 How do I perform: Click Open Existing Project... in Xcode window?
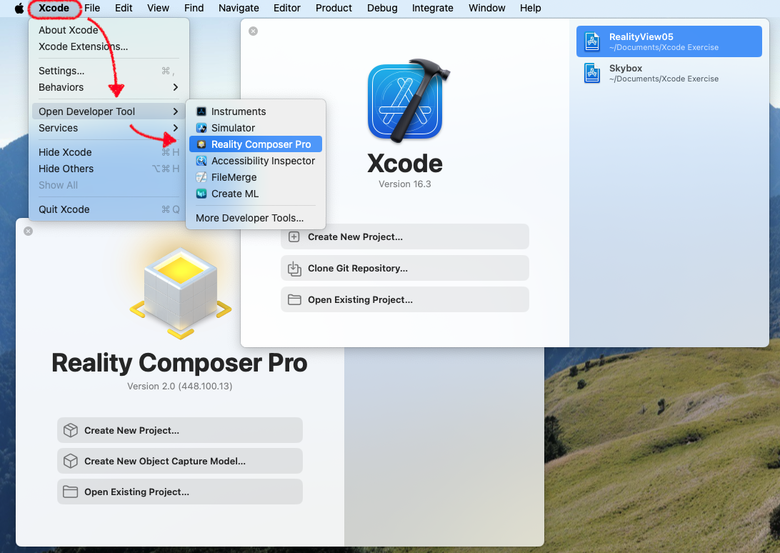405,300
